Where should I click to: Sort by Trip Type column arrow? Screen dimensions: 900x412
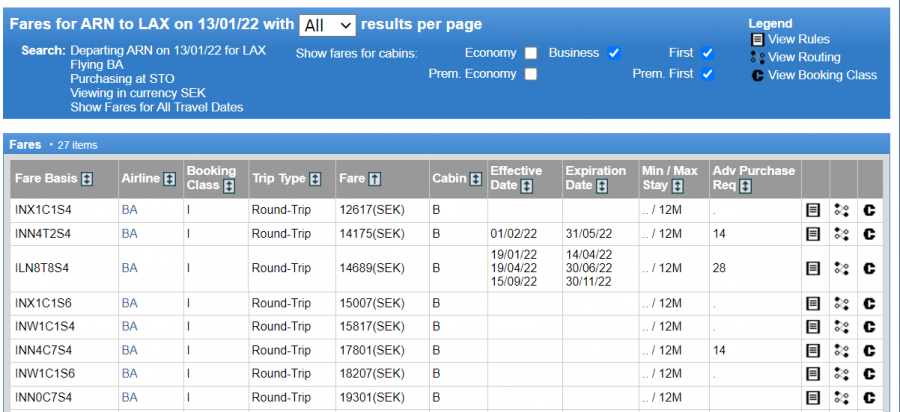click(316, 179)
